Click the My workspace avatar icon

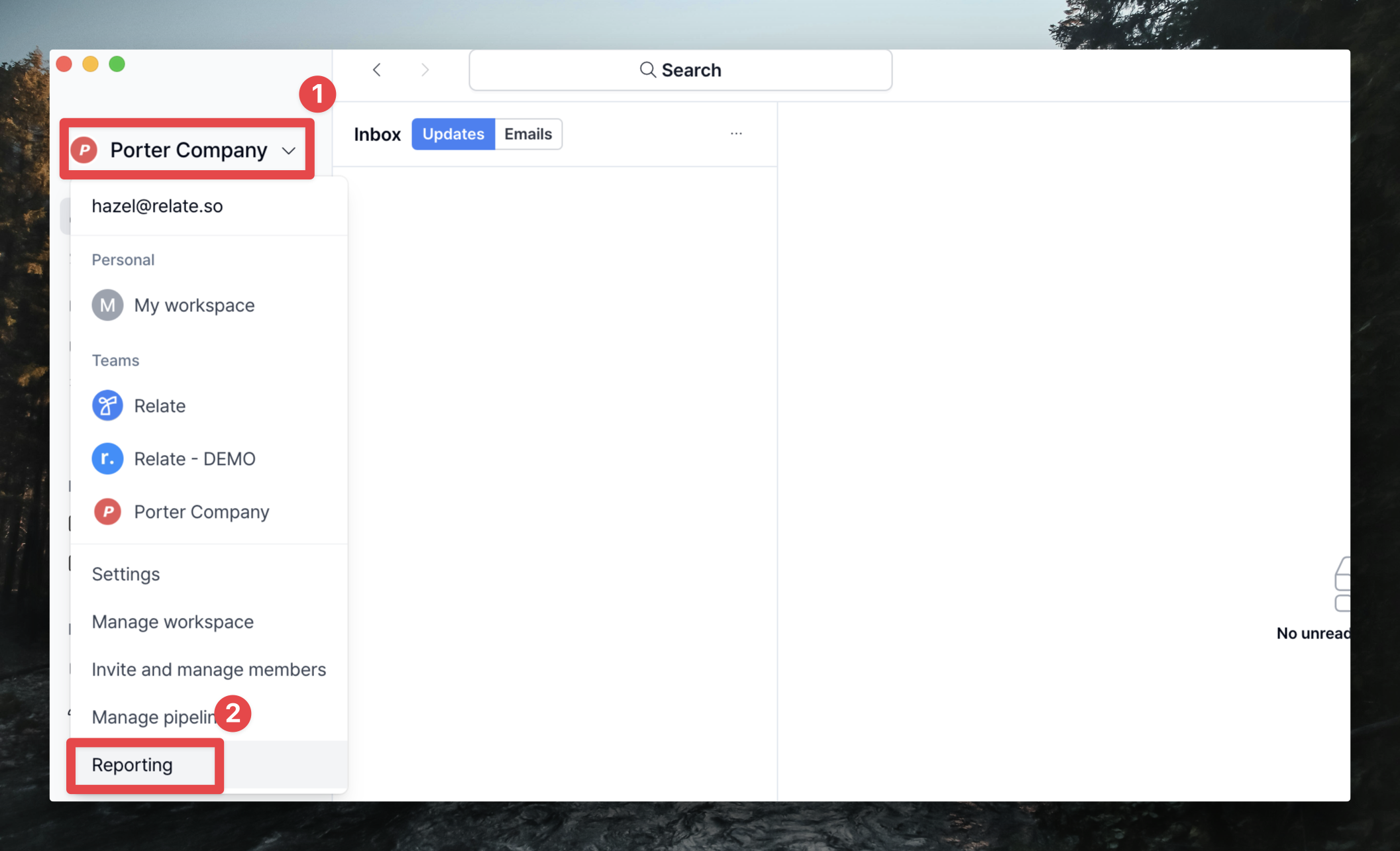pyautogui.click(x=107, y=305)
